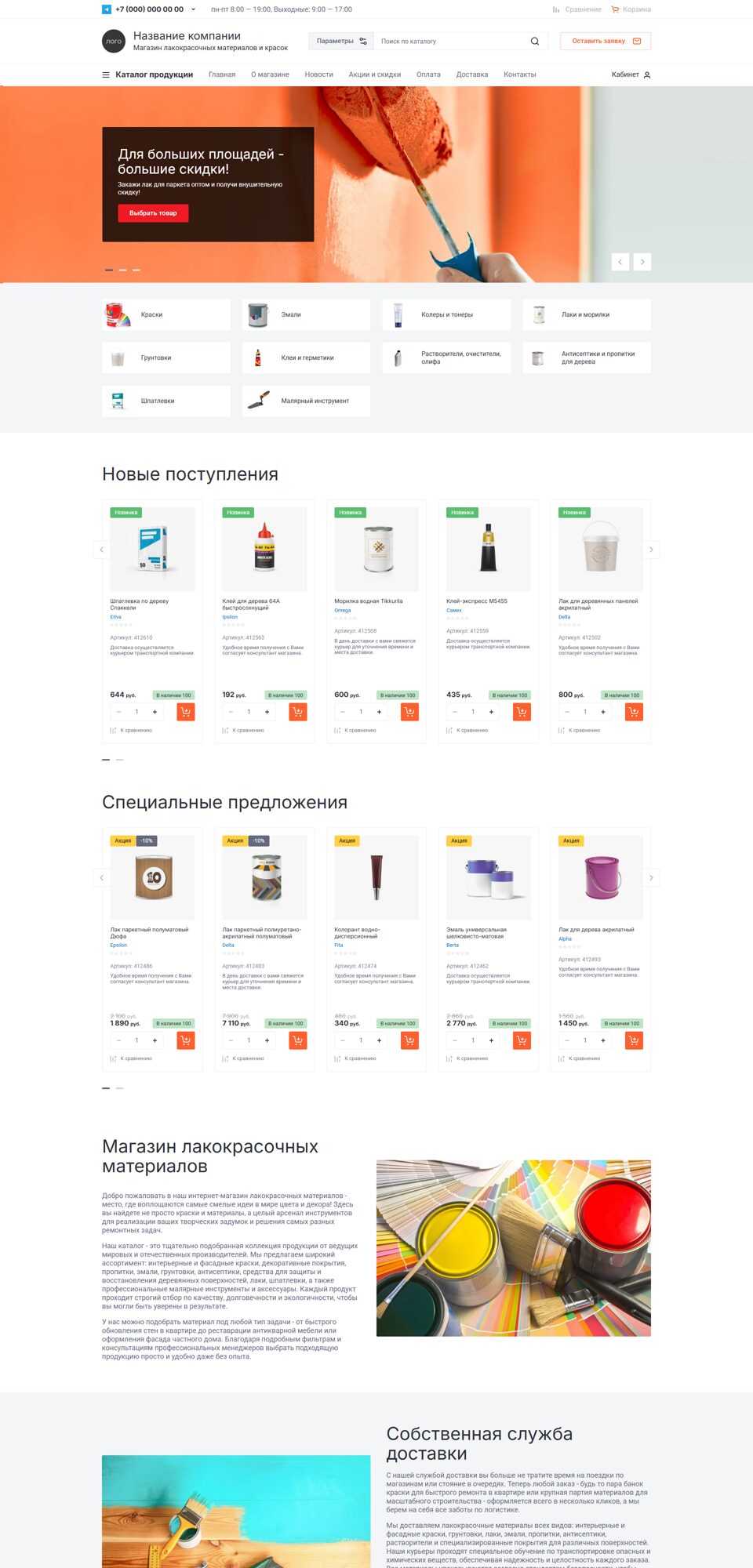Open the Доставка menu item
This screenshot has width=753, height=1568.
(472, 74)
